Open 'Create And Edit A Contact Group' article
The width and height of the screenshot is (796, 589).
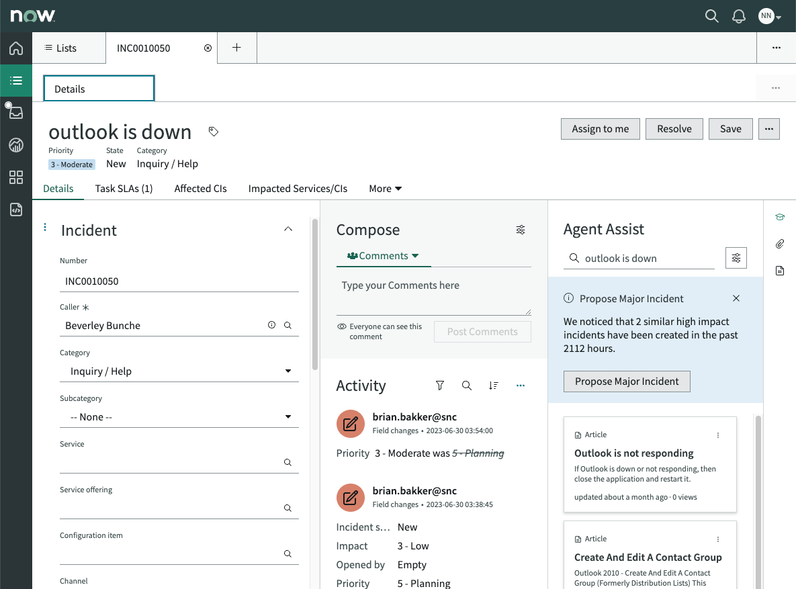(648, 557)
